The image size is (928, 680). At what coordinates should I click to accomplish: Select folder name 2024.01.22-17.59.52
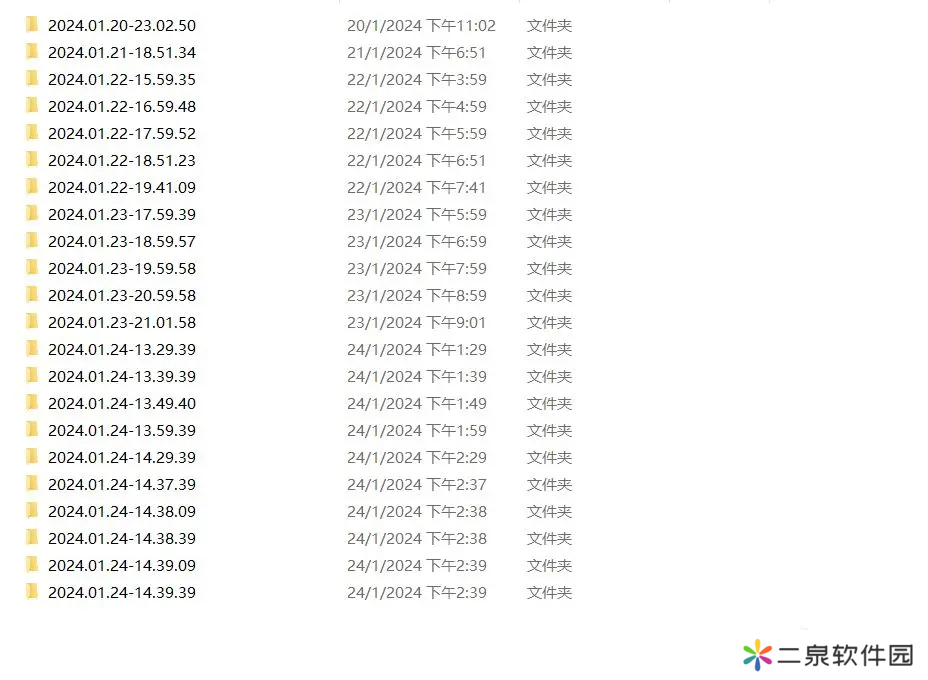(x=122, y=134)
